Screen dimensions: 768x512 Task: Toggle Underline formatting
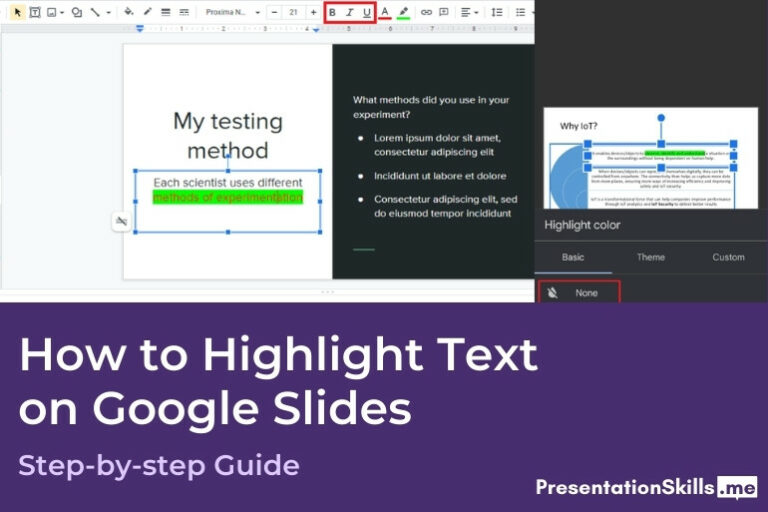pos(366,13)
